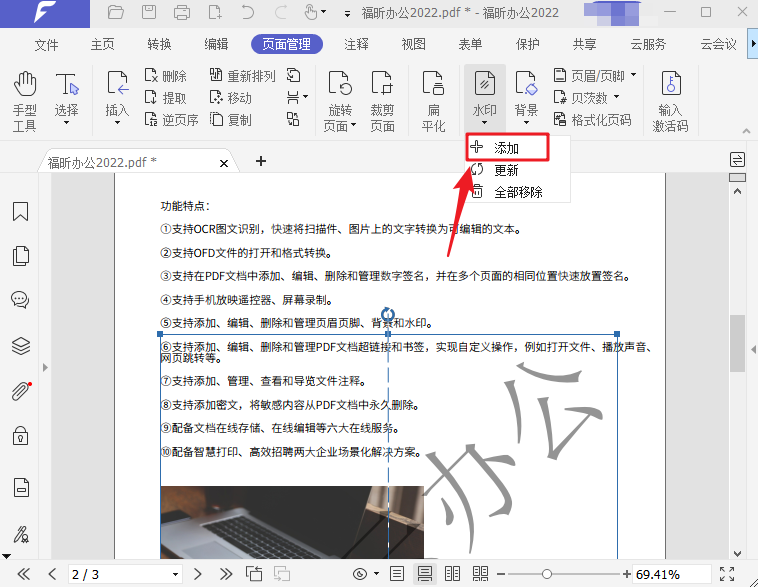Viewport: 758px width, 587px height.
Task: Open the Bookmarks side panel
Action: [20, 211]
